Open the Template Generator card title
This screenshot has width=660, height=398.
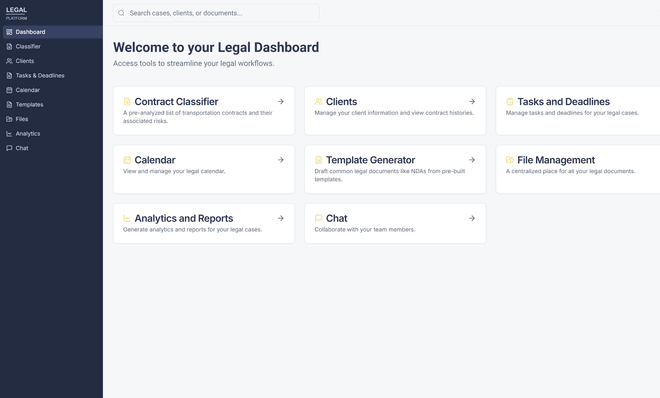point(370,160)
